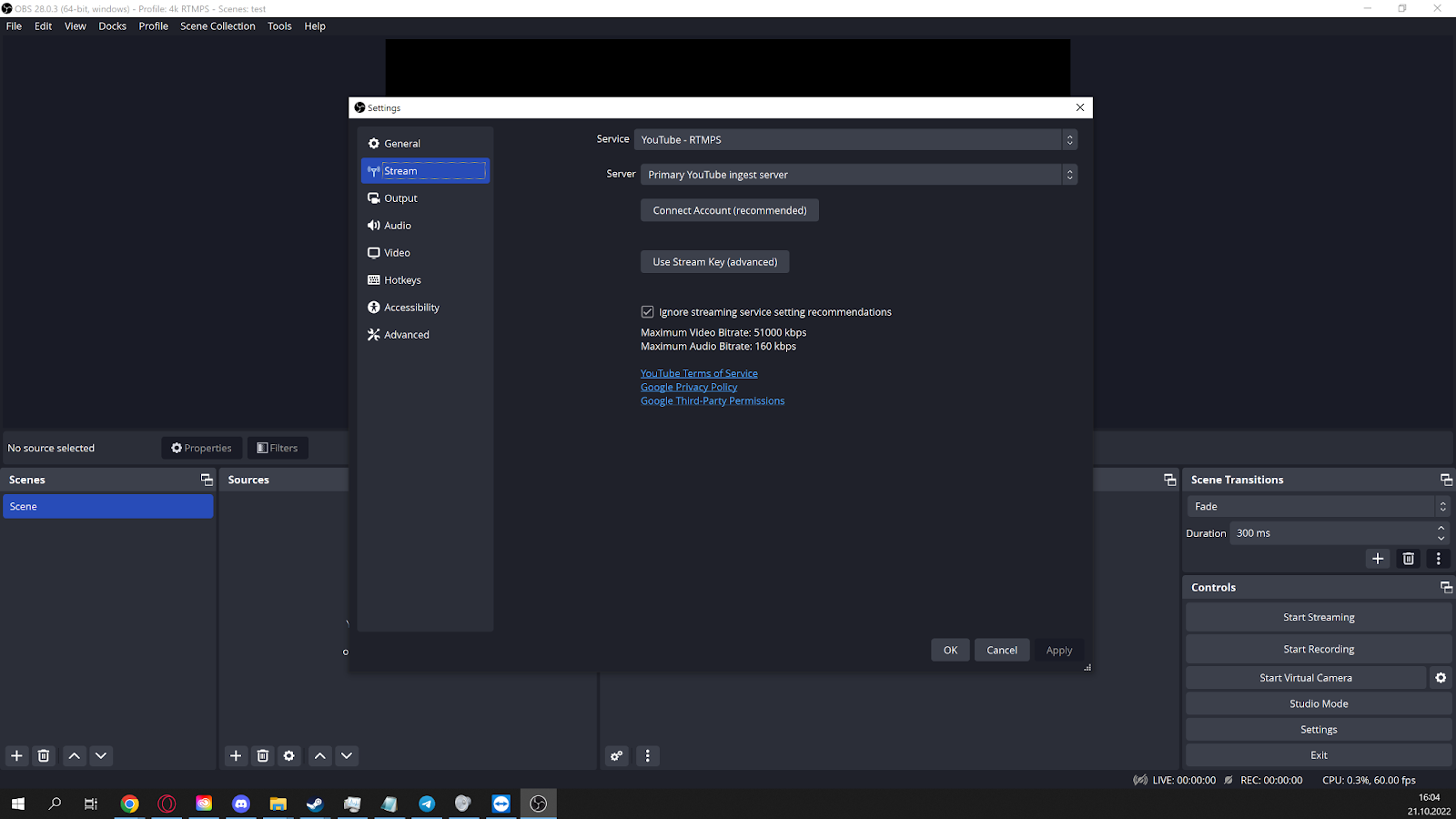Show the Advanced settings tab

(x=425, y=335)
